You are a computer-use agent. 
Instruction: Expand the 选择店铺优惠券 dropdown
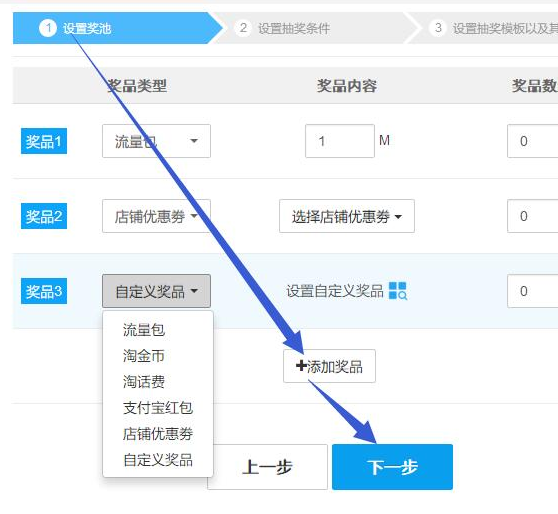pyautogui.click(x=347, y=216)
